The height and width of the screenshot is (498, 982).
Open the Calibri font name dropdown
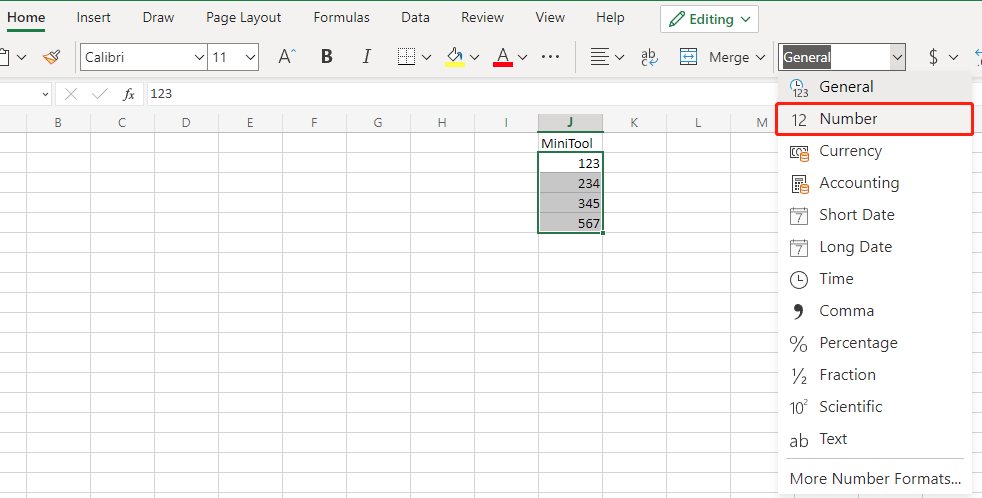click(x=199, y=58)
